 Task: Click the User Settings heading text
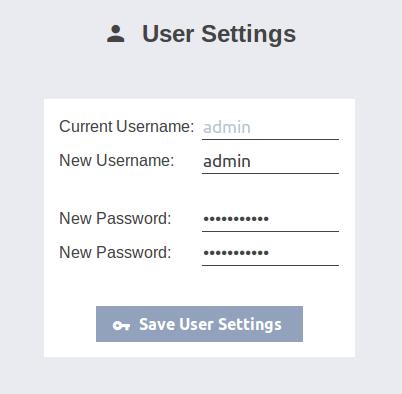click(219, 34)
